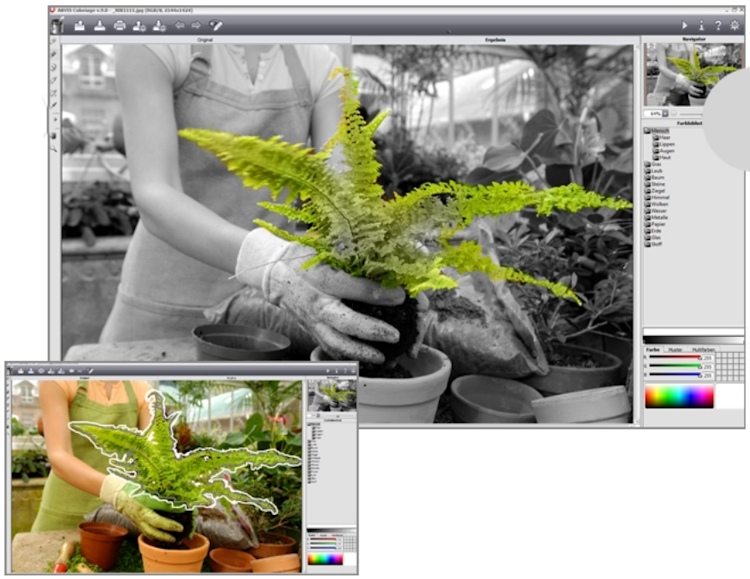Expand the Gras folder

coord(647,164)
